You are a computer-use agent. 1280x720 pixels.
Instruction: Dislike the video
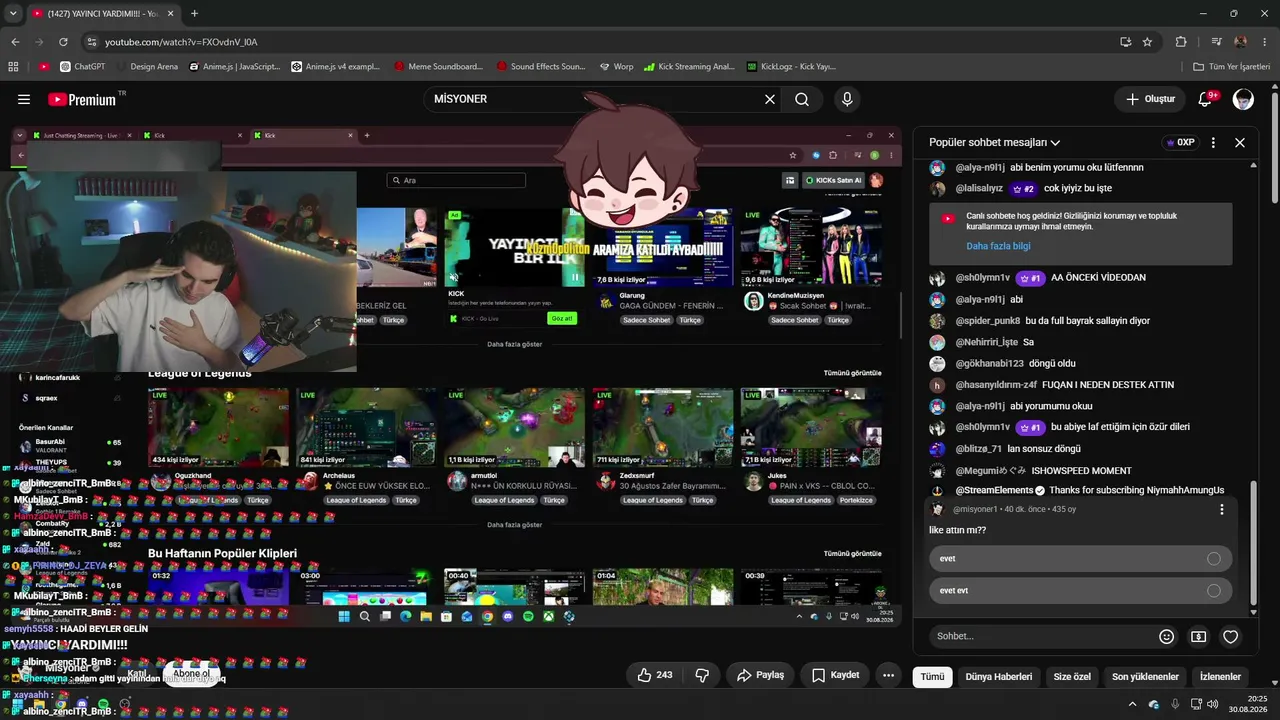click(702, 675)
